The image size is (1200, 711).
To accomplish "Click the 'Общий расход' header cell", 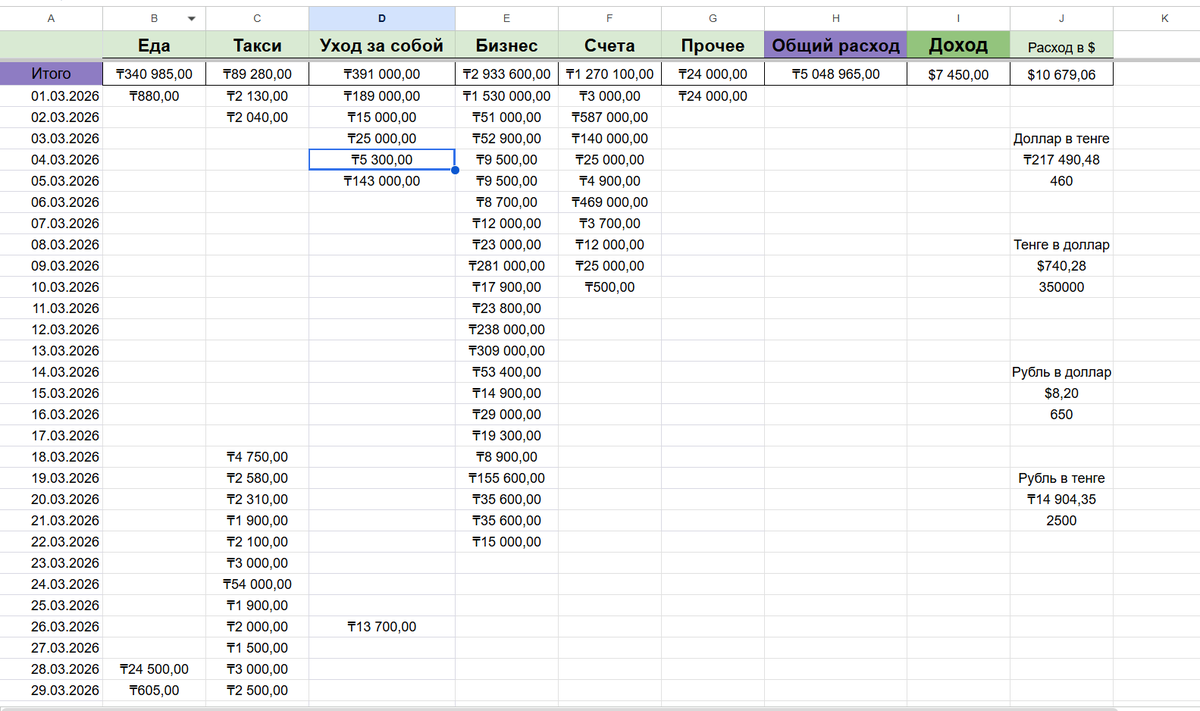I will 835,45.
